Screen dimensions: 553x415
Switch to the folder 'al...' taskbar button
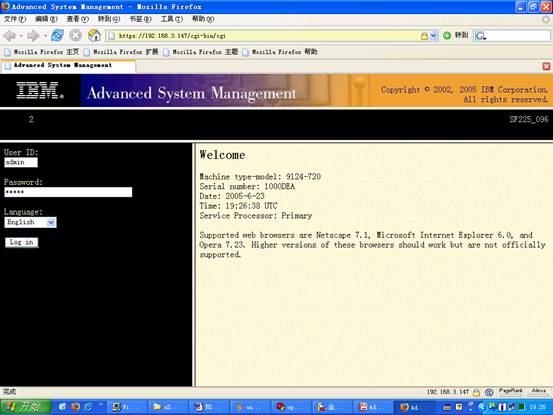[168, 407]
